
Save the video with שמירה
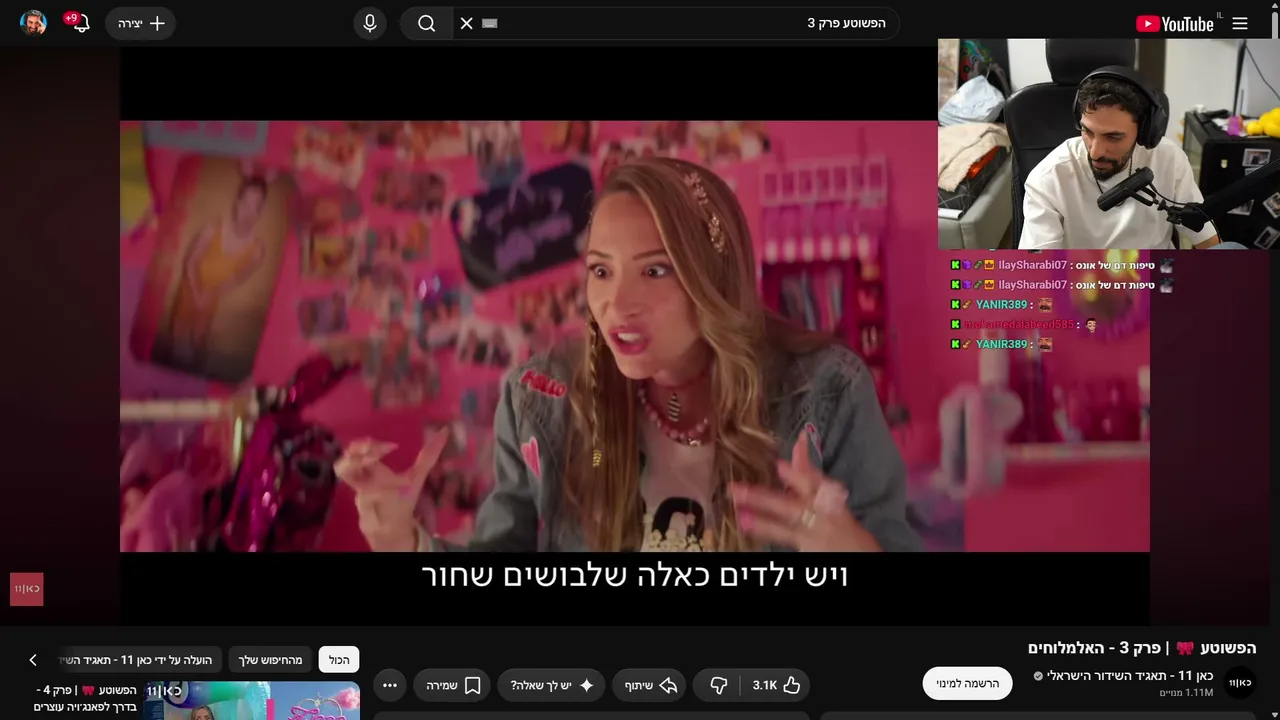pos(453,685)
